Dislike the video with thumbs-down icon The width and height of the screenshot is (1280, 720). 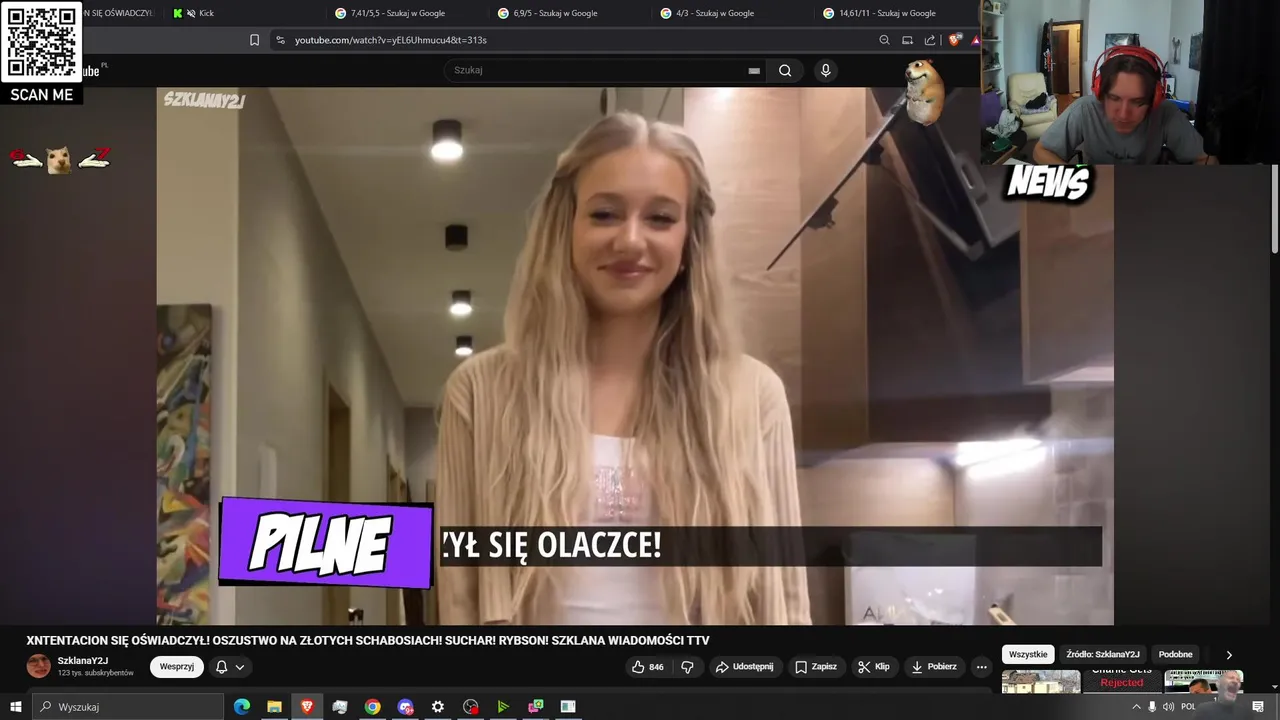pos(688,667)
